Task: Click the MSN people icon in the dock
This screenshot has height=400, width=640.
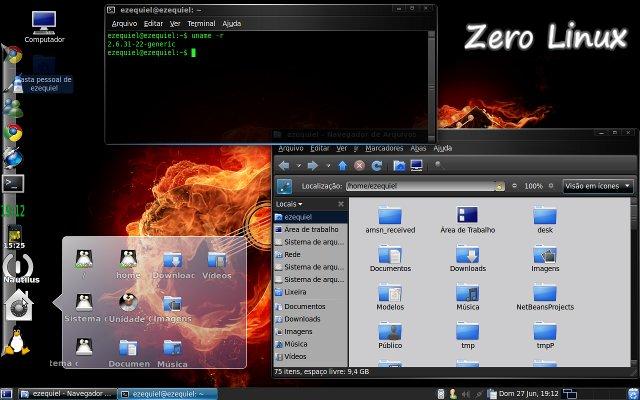Action: pos(13,108)
